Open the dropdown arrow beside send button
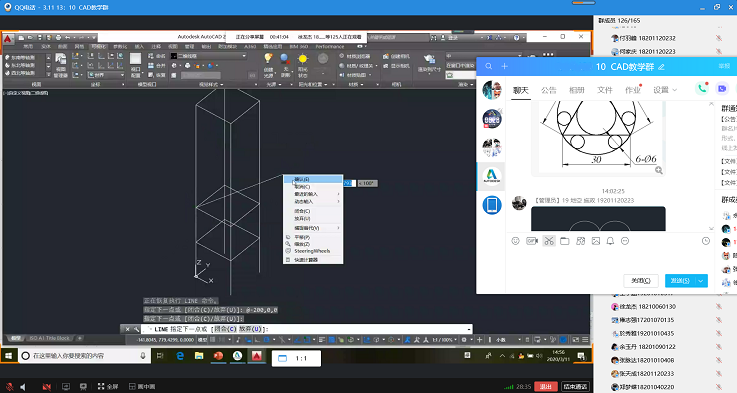Image resolution: width=737 pixels, height=393 pixels. click(701, 281)
